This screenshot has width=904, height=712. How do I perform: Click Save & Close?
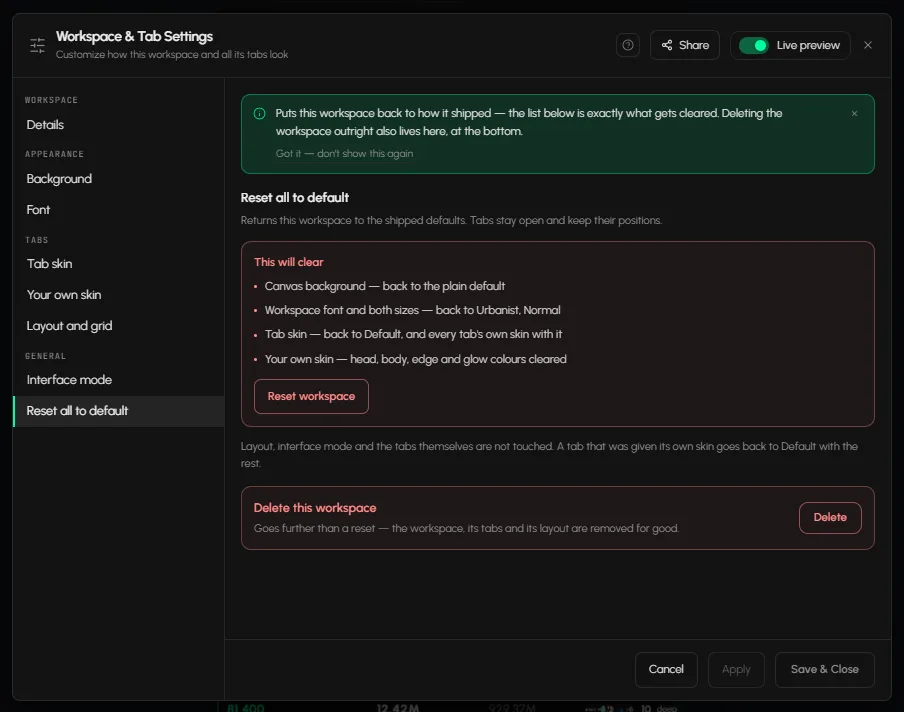824,669
